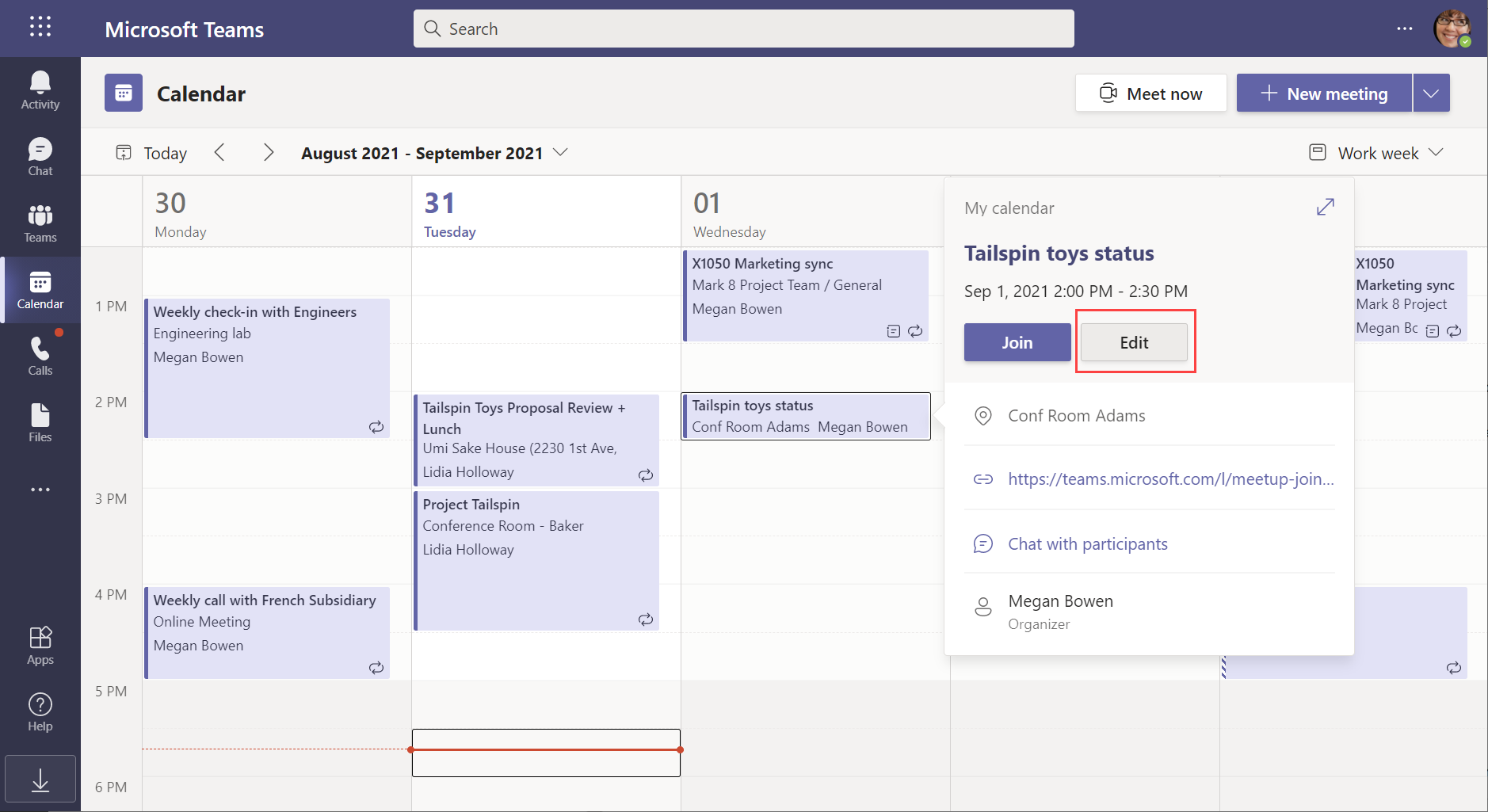
Task: Click the meeting link chain icon
Action: coord(983,479)
